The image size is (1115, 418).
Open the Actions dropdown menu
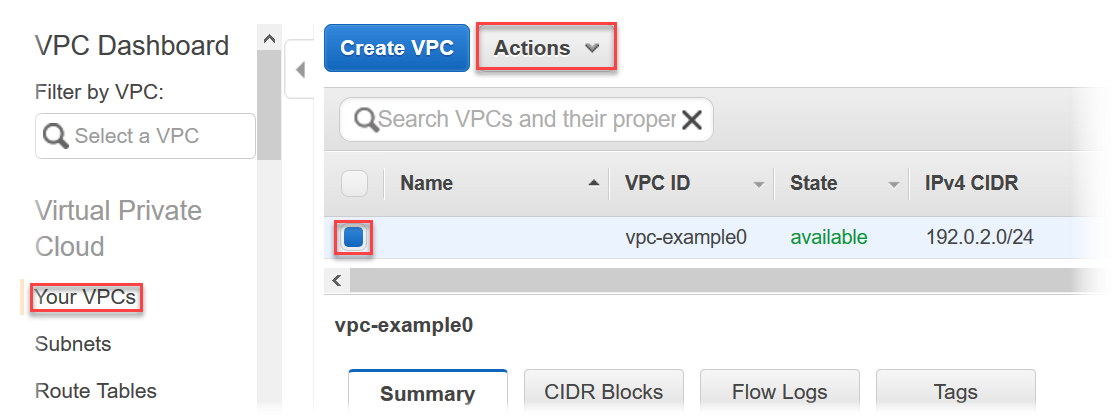545,48
